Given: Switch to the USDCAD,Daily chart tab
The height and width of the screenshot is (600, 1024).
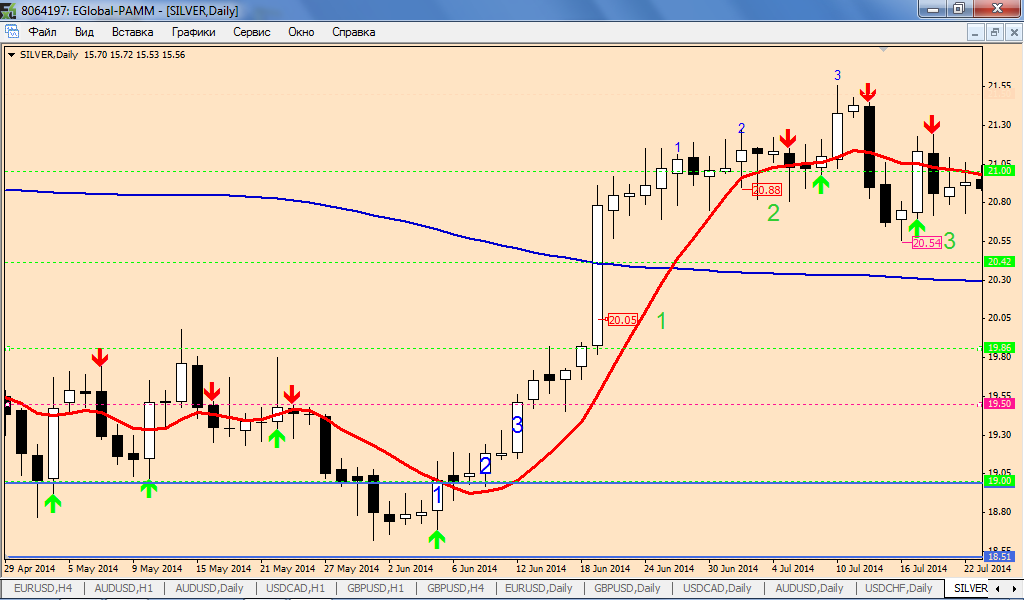Looking at the screenshot, I should point(717,588).
